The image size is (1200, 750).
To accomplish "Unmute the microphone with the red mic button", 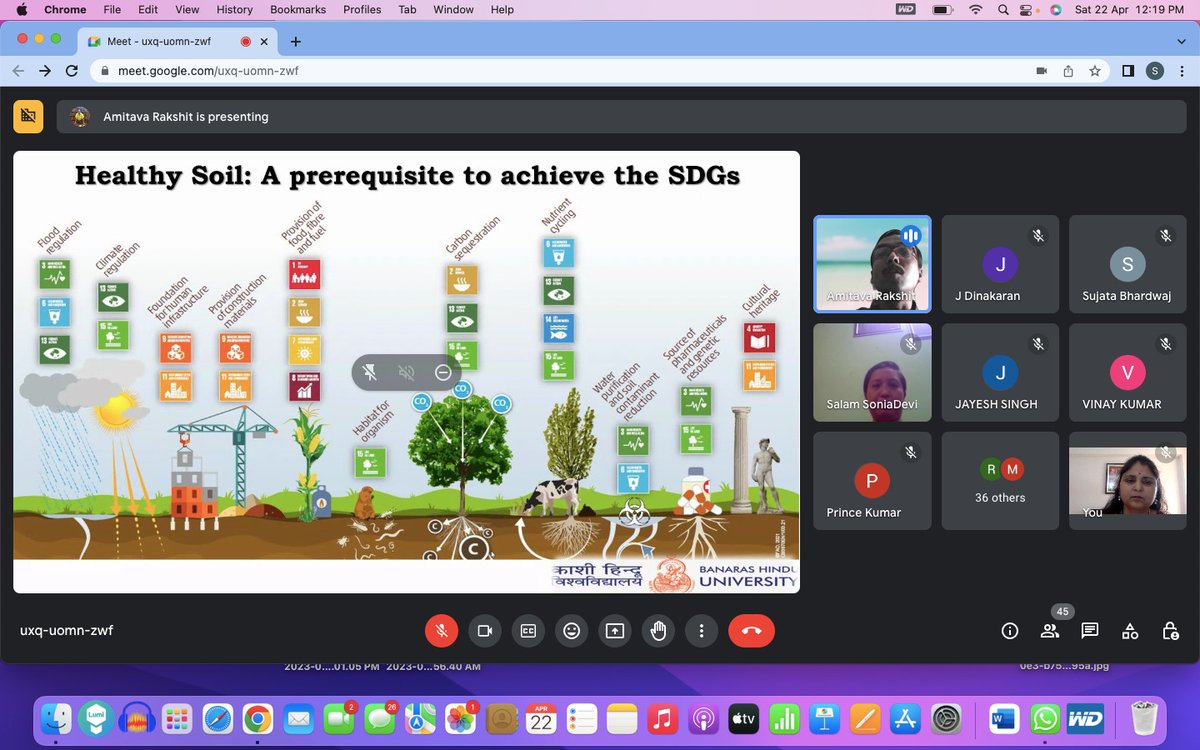I will (x=441, y=631).
